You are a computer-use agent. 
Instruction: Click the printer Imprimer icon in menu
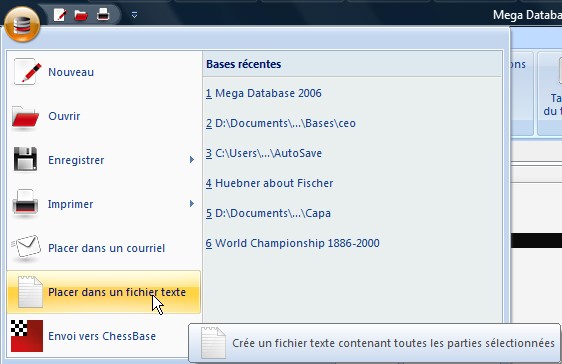(x=25, y=203)
